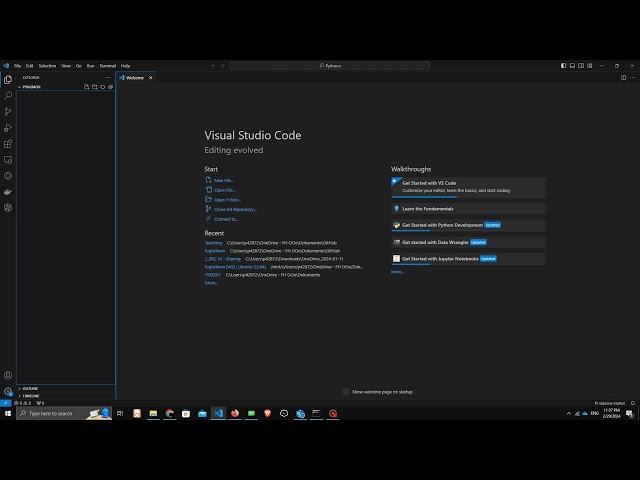
Task: Open the remote window status bar button
Action: click(x=5, y=403)
